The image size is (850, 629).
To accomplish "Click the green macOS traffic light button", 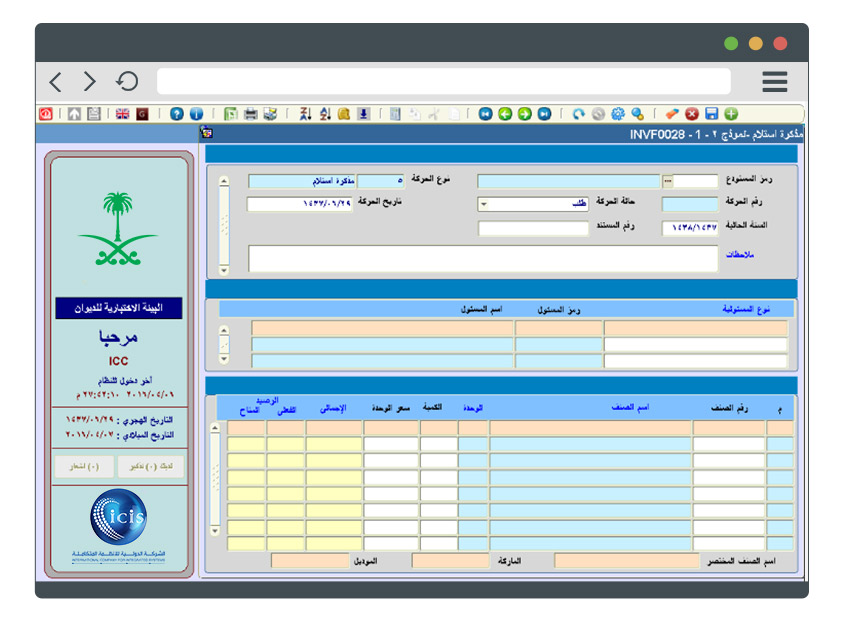I will point(729,44).
